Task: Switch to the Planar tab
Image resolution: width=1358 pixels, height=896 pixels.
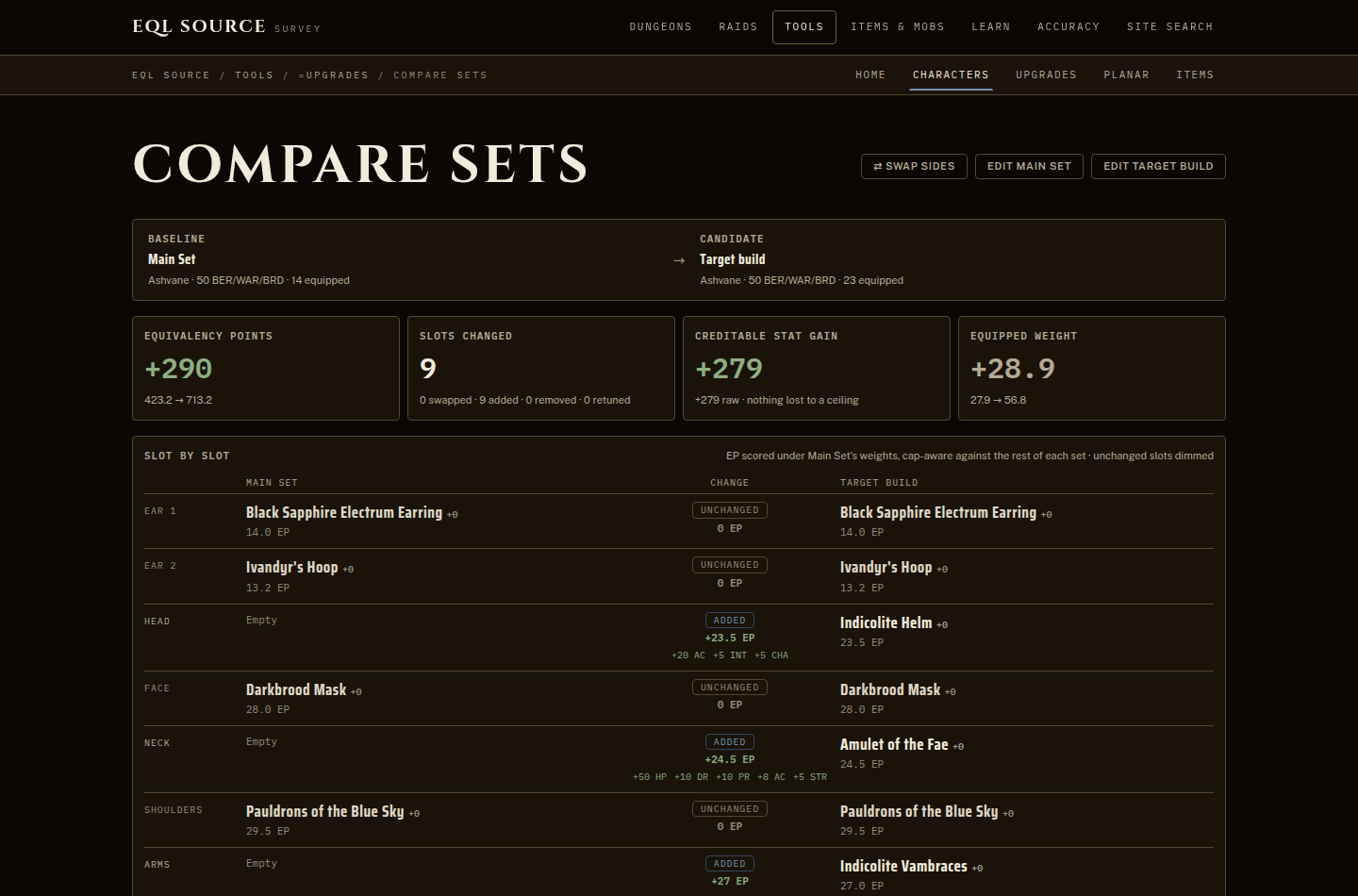Action: click(1127, 75)
